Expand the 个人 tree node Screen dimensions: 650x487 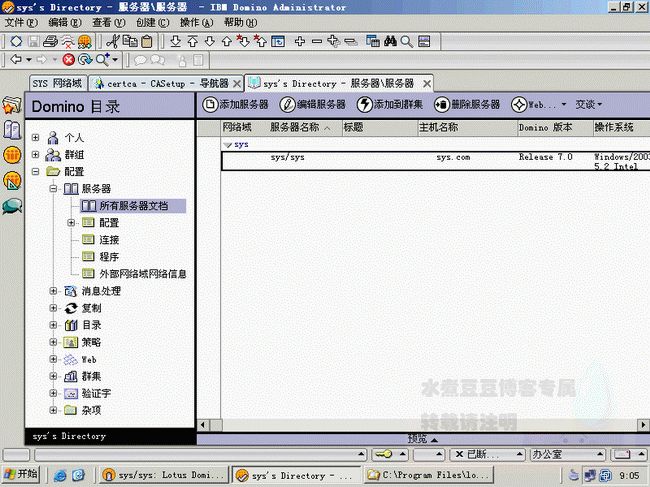coord(36,138)
